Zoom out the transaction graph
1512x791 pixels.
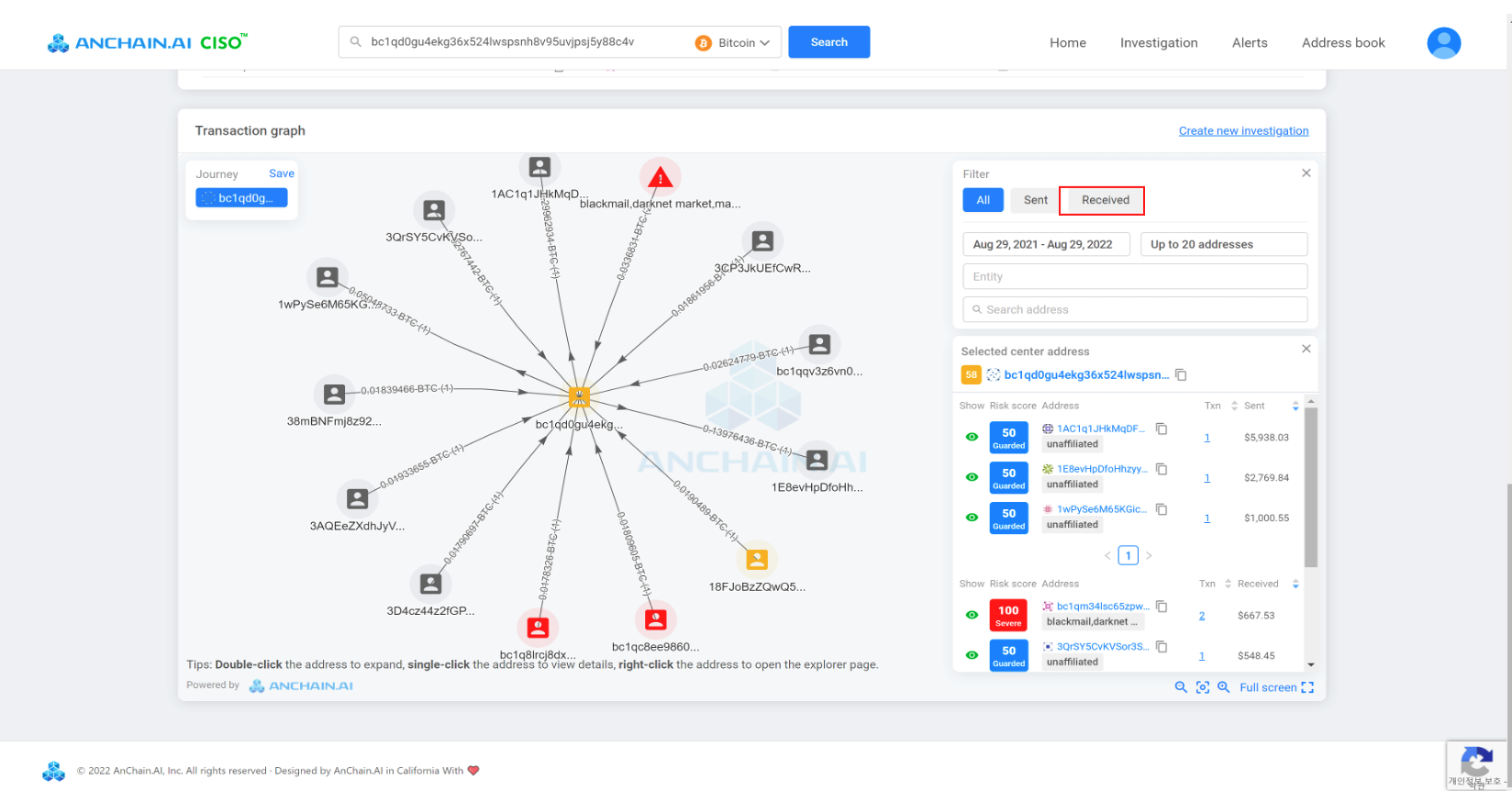coord(1181,687)
